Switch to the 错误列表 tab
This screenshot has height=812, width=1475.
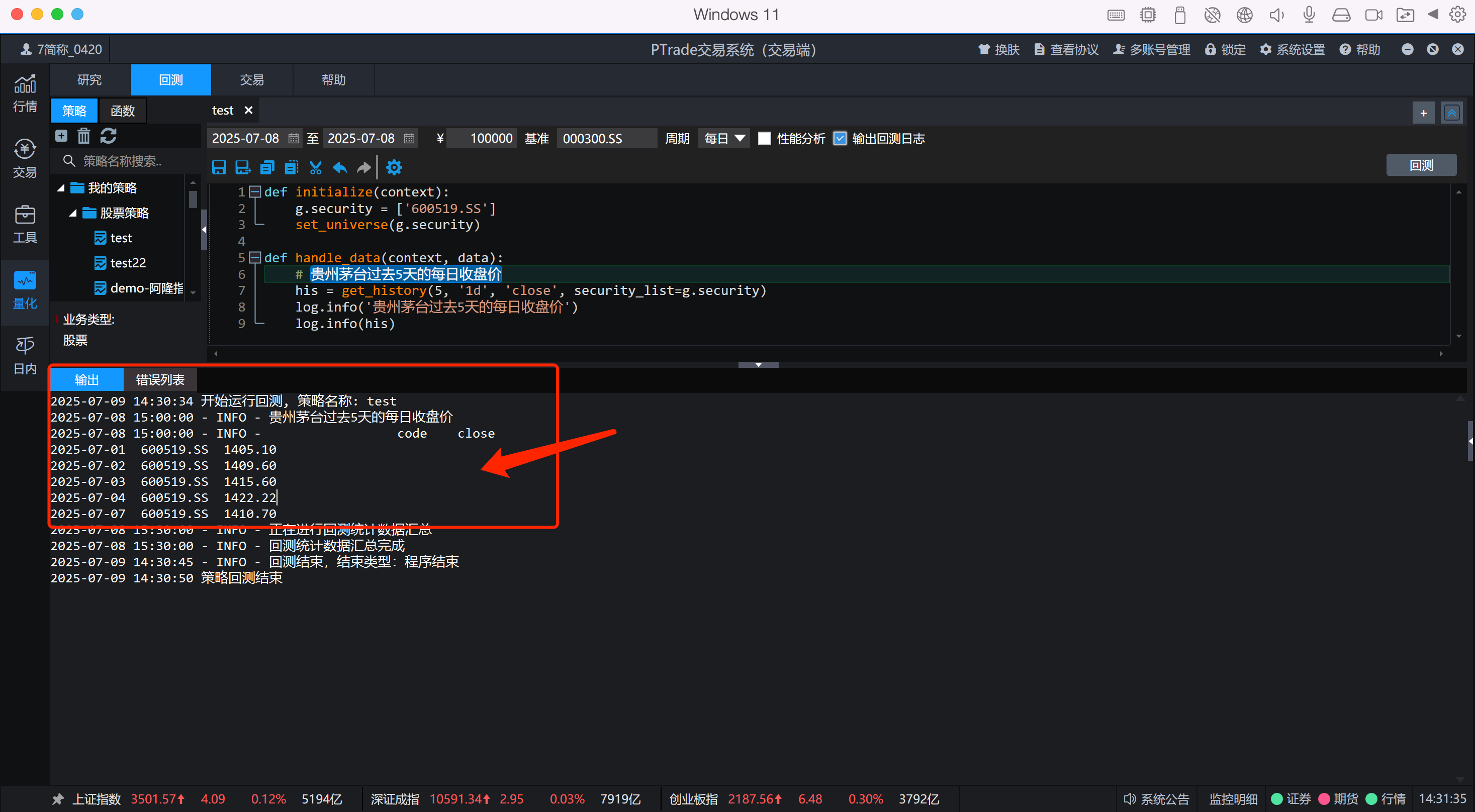coord(160,379)
